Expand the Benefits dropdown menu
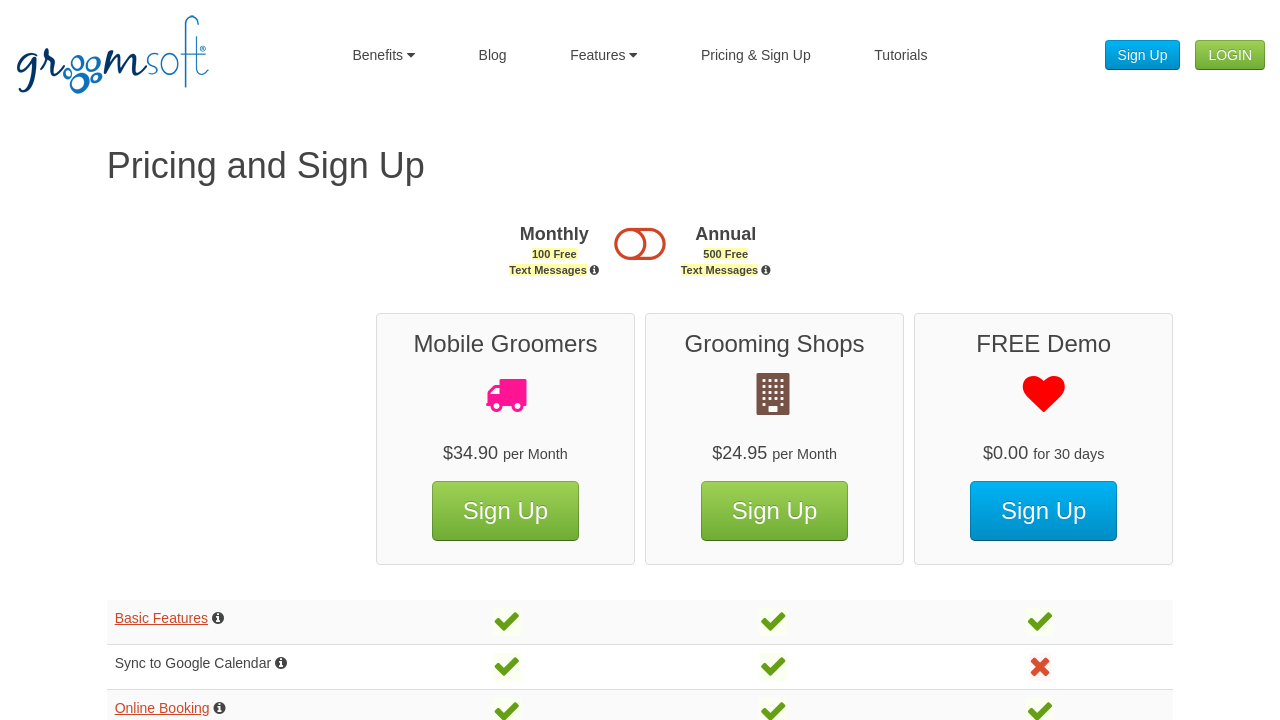This screenshot has width=1280, height=720. click(x=383, y=55)
